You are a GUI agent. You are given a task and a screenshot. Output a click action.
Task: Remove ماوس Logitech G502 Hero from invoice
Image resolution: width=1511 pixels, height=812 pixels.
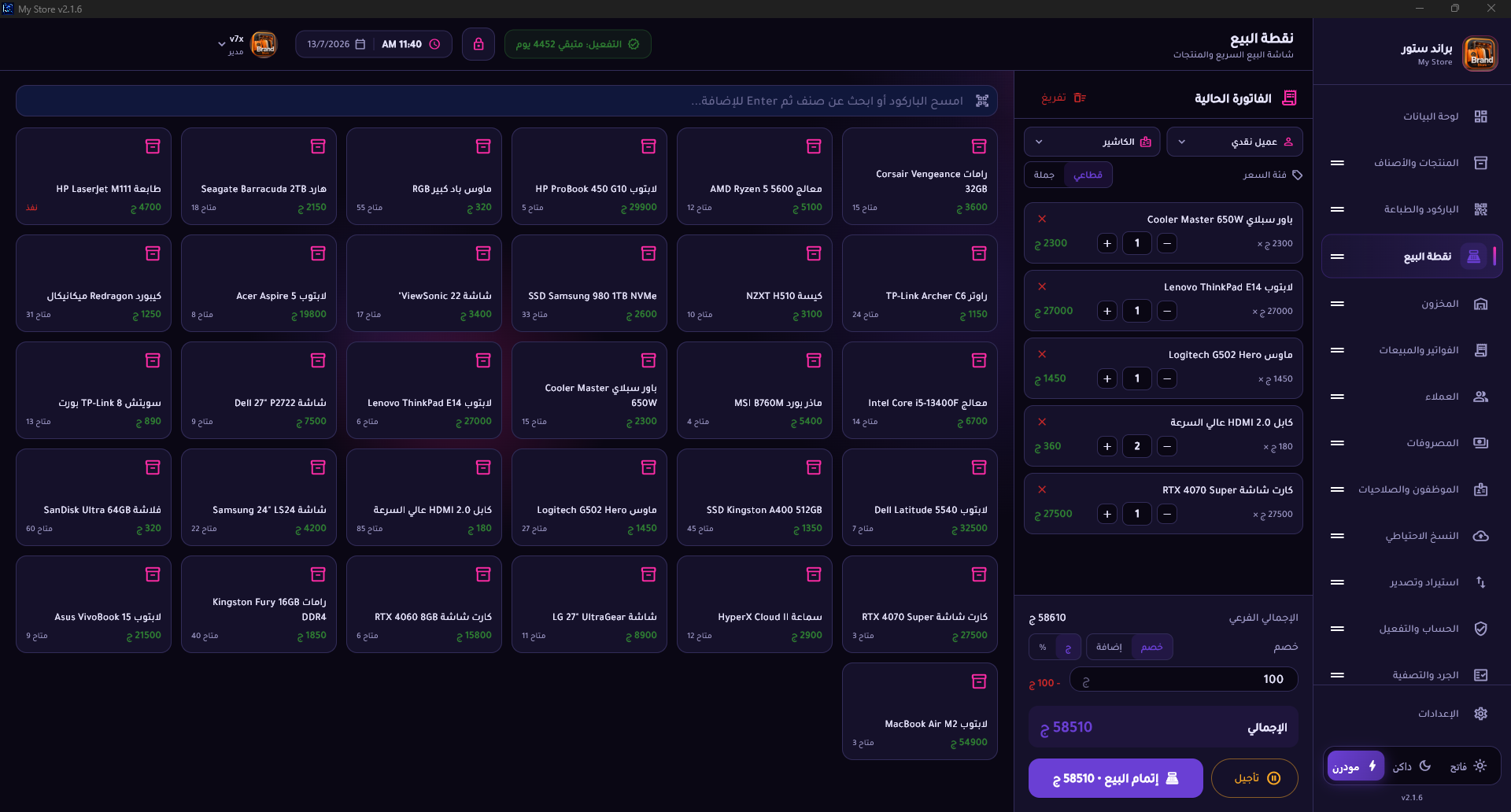1042,354
